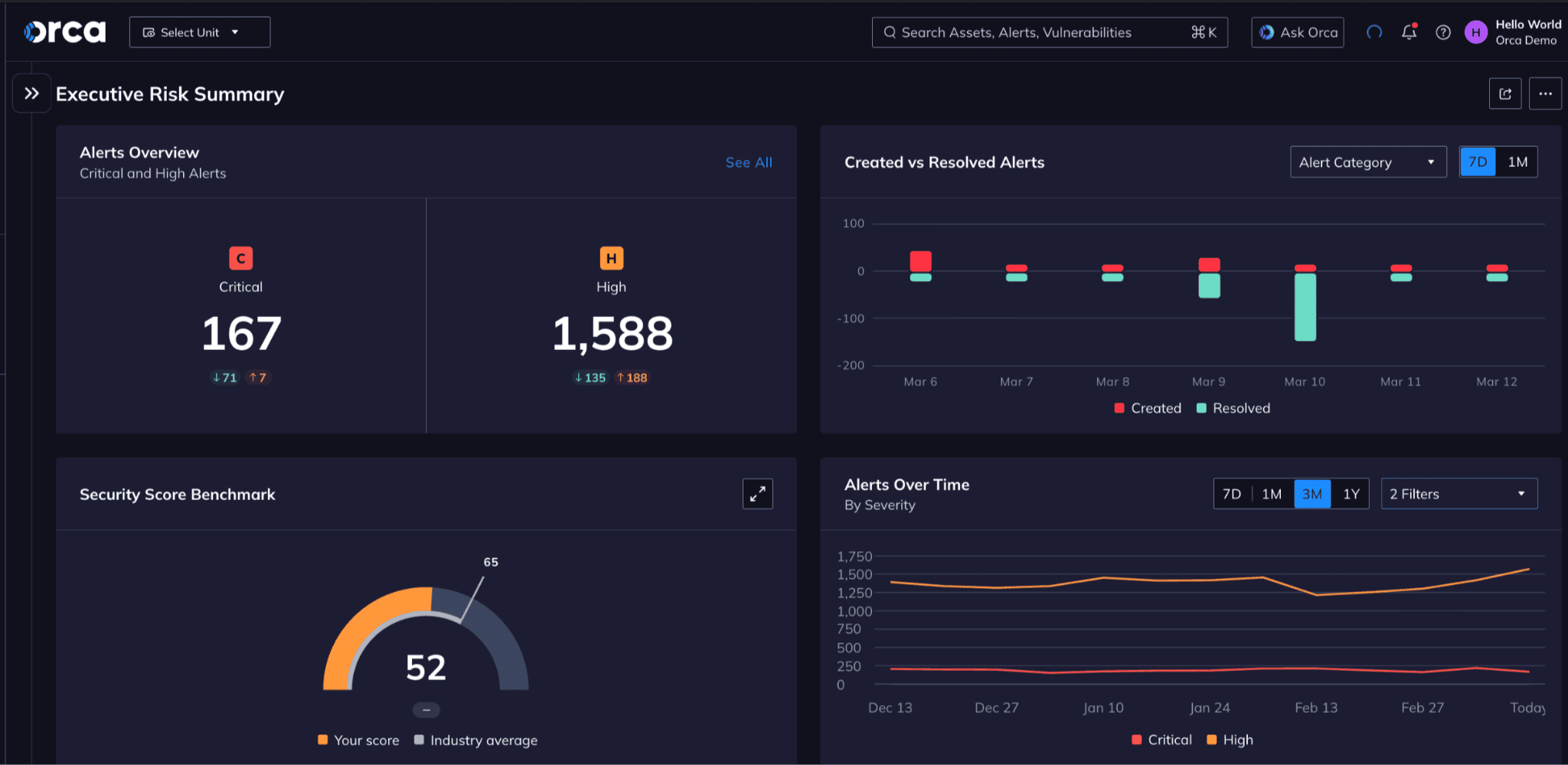
Task: Click the decreased 71 critical indicator
Action: (224, 378)
